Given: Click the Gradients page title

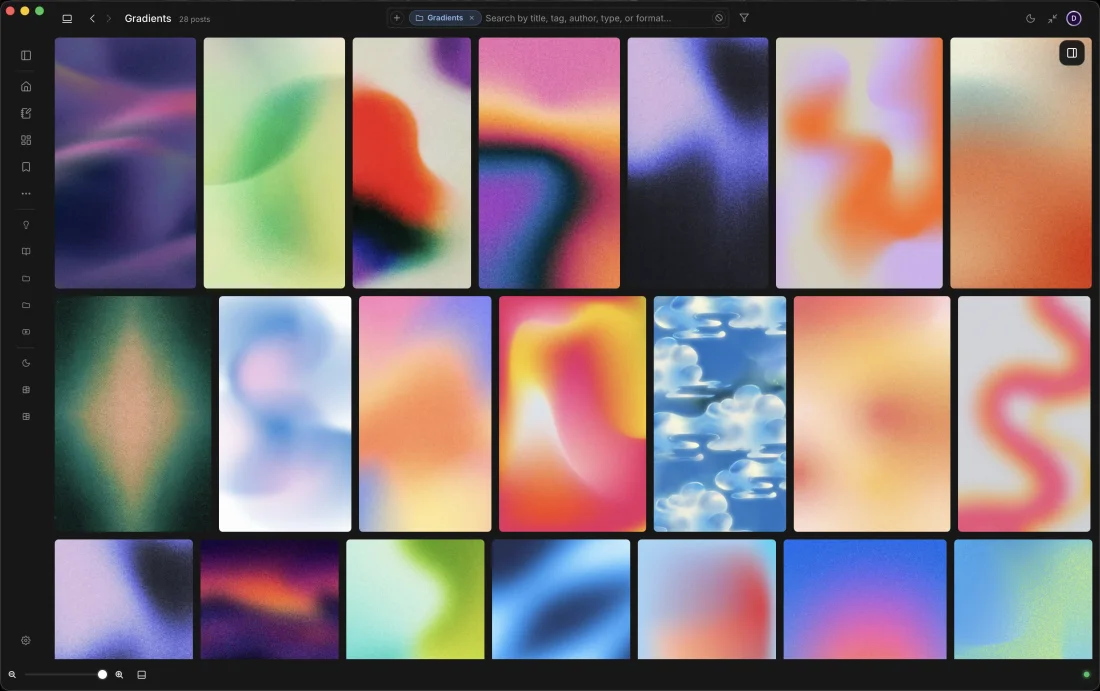Looking at the screenshot, I should coord(147,18).
